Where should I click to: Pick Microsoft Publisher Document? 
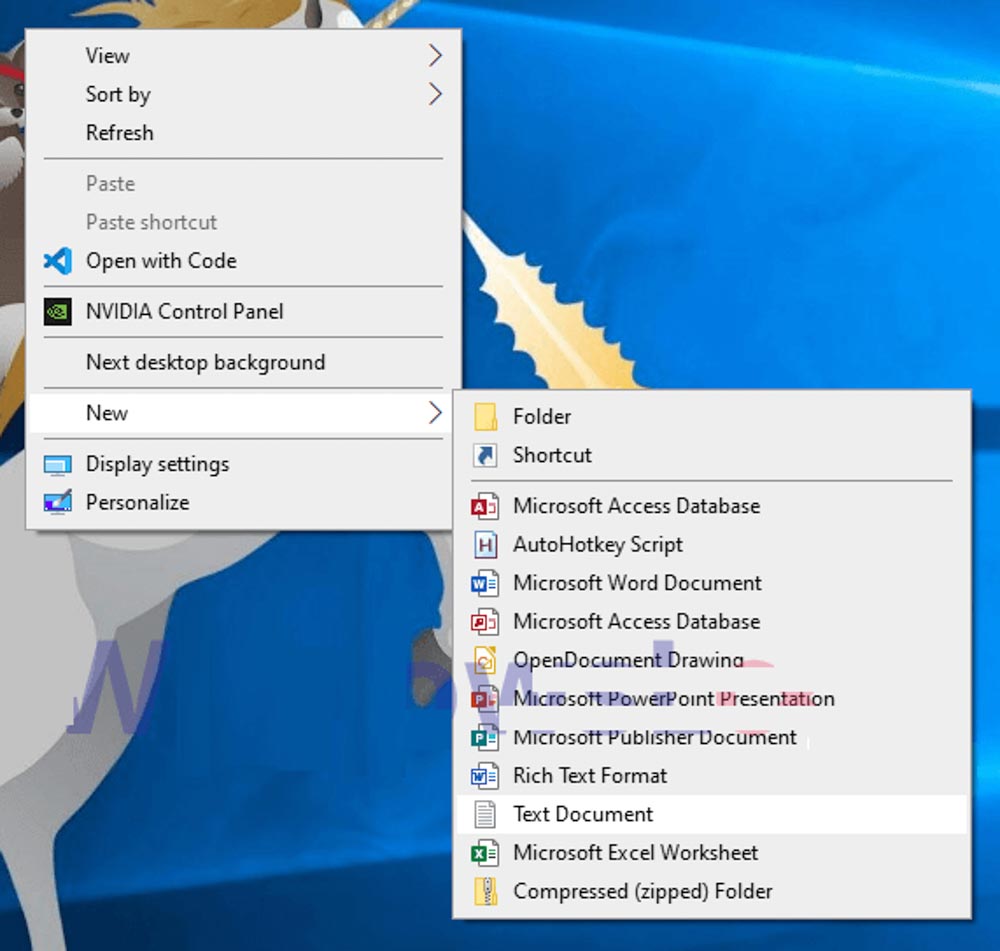pyautogui.click(x=655, y=738)
